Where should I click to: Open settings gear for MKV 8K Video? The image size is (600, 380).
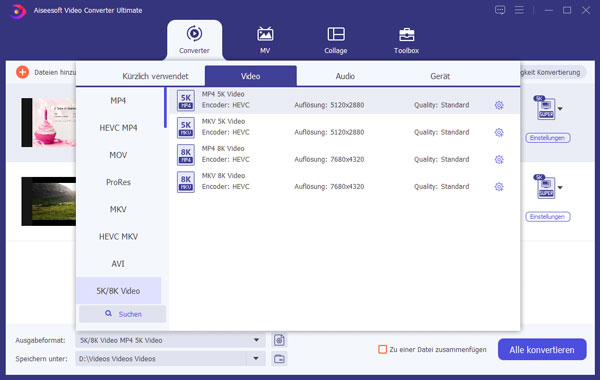499,187
